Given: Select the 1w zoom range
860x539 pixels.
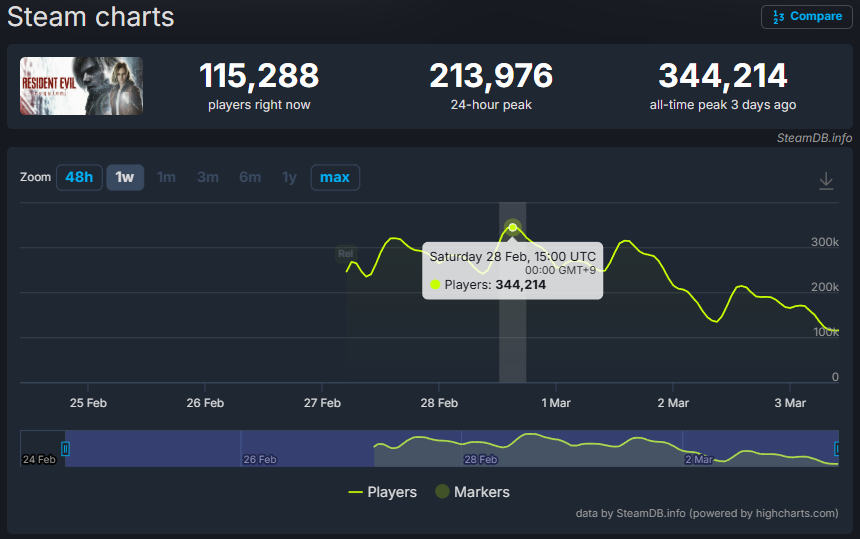Looking at the screenshot, I should 125,177.
